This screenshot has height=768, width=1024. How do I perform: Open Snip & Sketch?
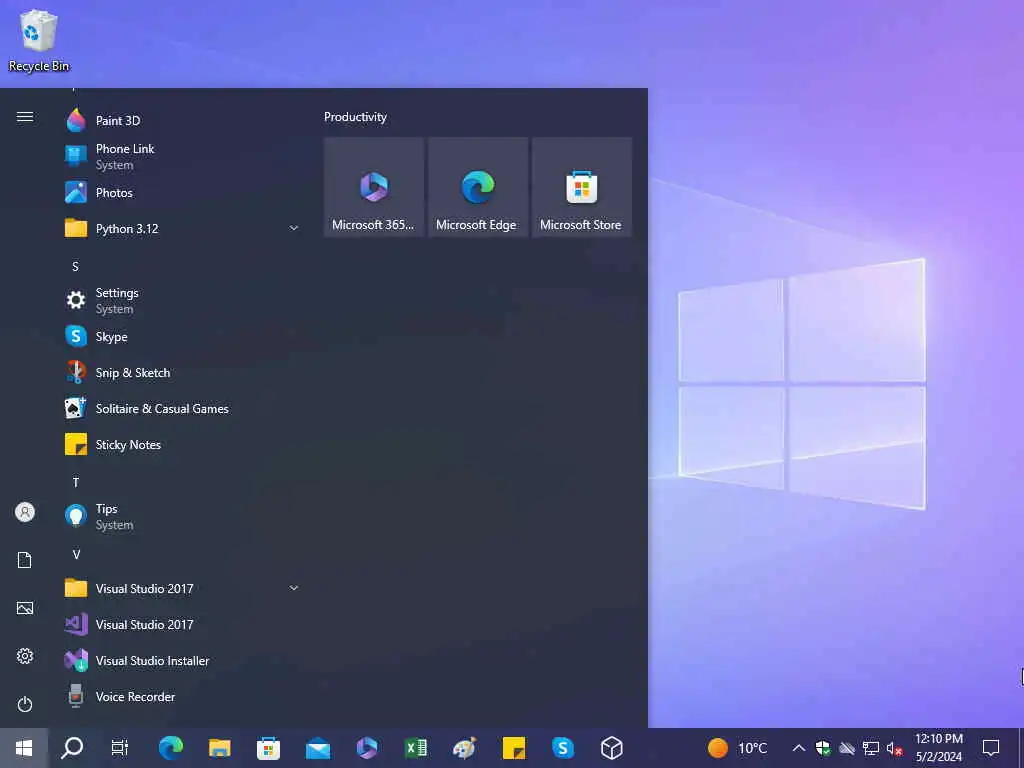coord(183,372)
